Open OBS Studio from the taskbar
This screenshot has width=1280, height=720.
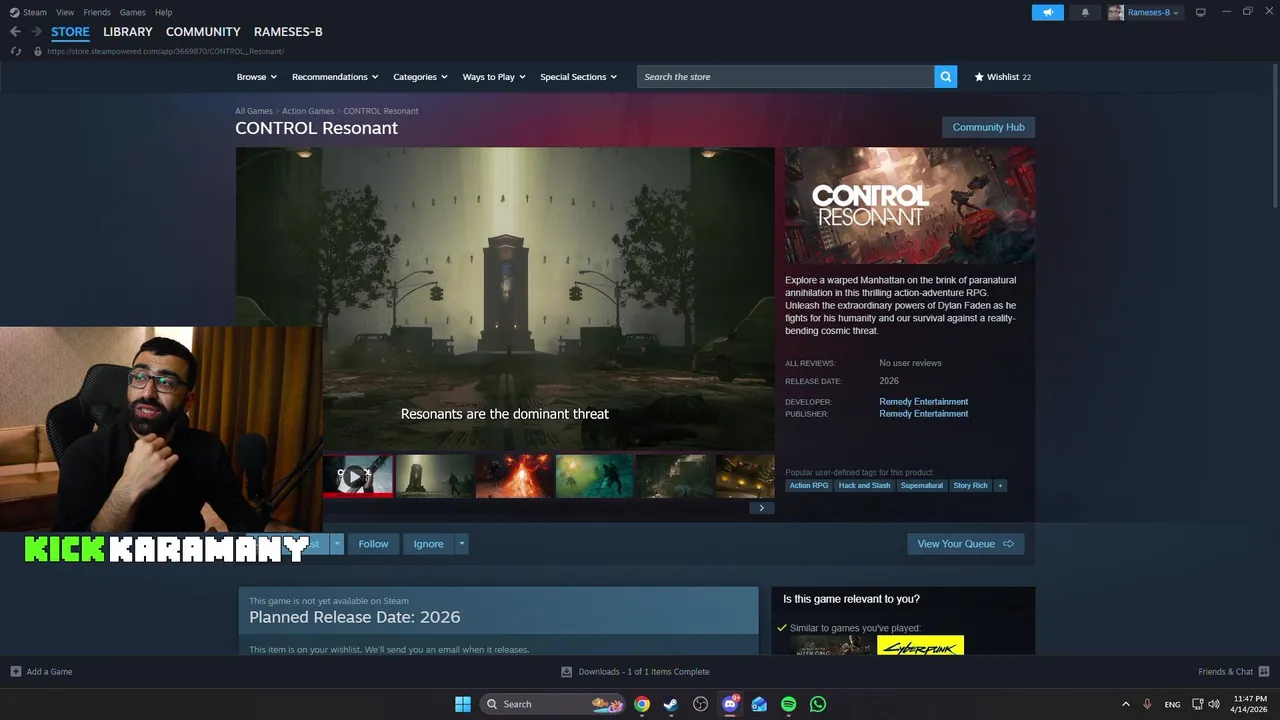tap(701, 704)
